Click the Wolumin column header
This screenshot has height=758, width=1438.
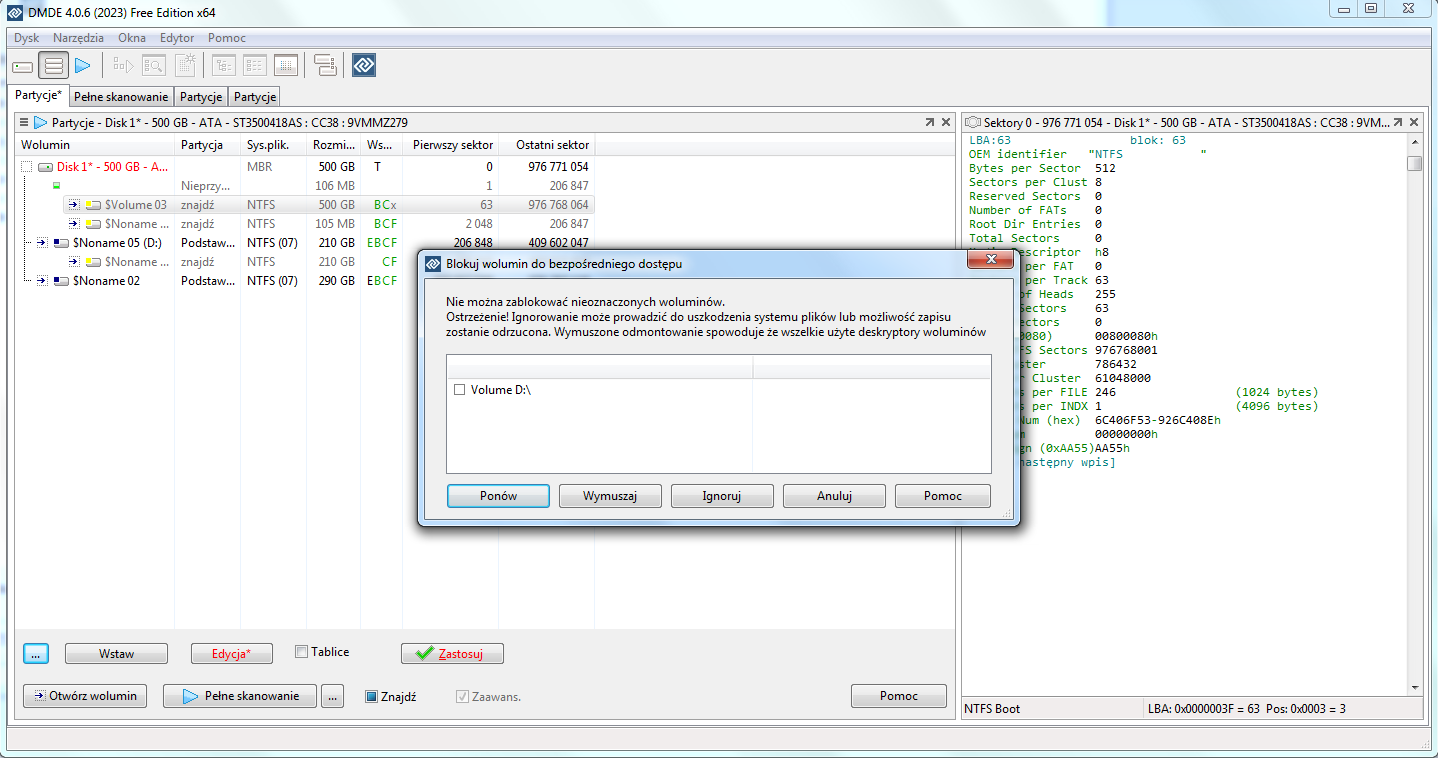point(95,145)
